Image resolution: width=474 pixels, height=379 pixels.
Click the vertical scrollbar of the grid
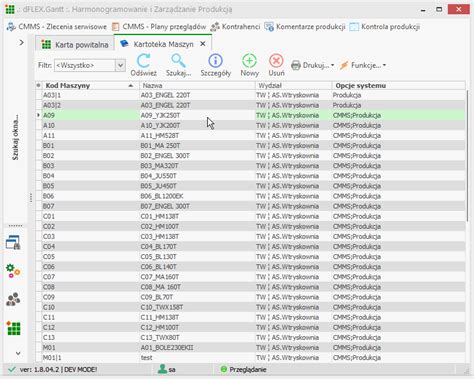click(x=468, y=157)
